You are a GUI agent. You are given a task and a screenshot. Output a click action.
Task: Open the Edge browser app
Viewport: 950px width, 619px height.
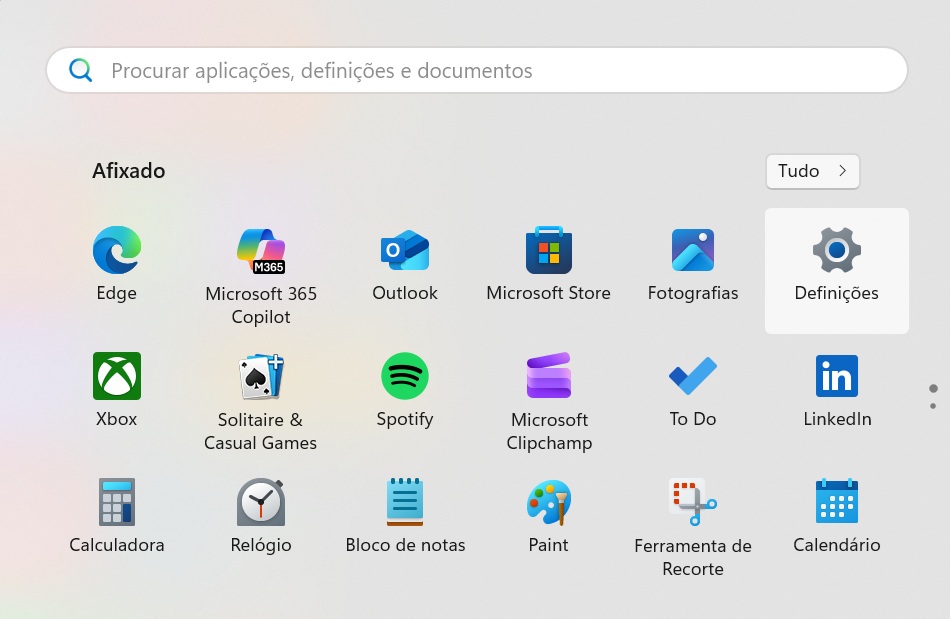click(116, 251)
